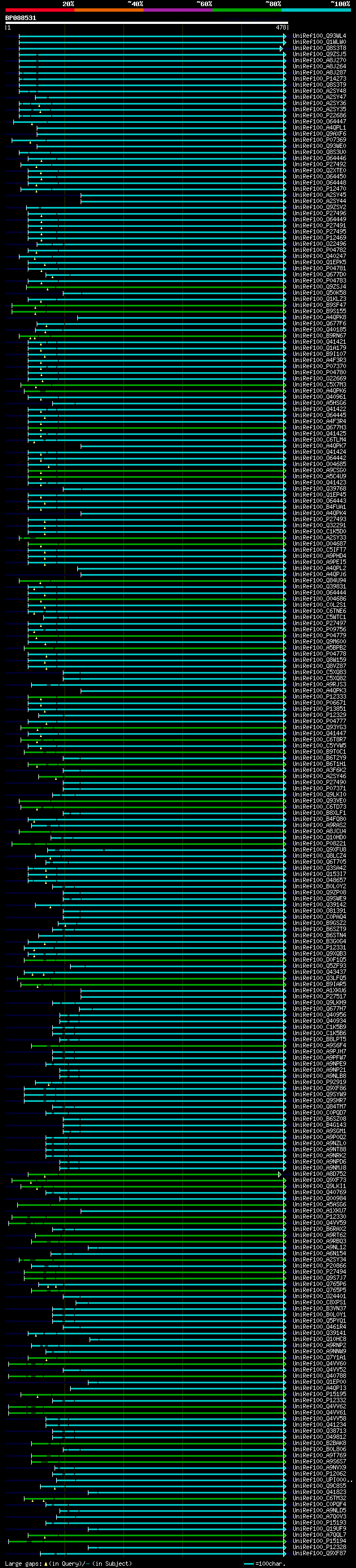
Task: Select the UniRef100_P04782 label
Action: (319, 250)
